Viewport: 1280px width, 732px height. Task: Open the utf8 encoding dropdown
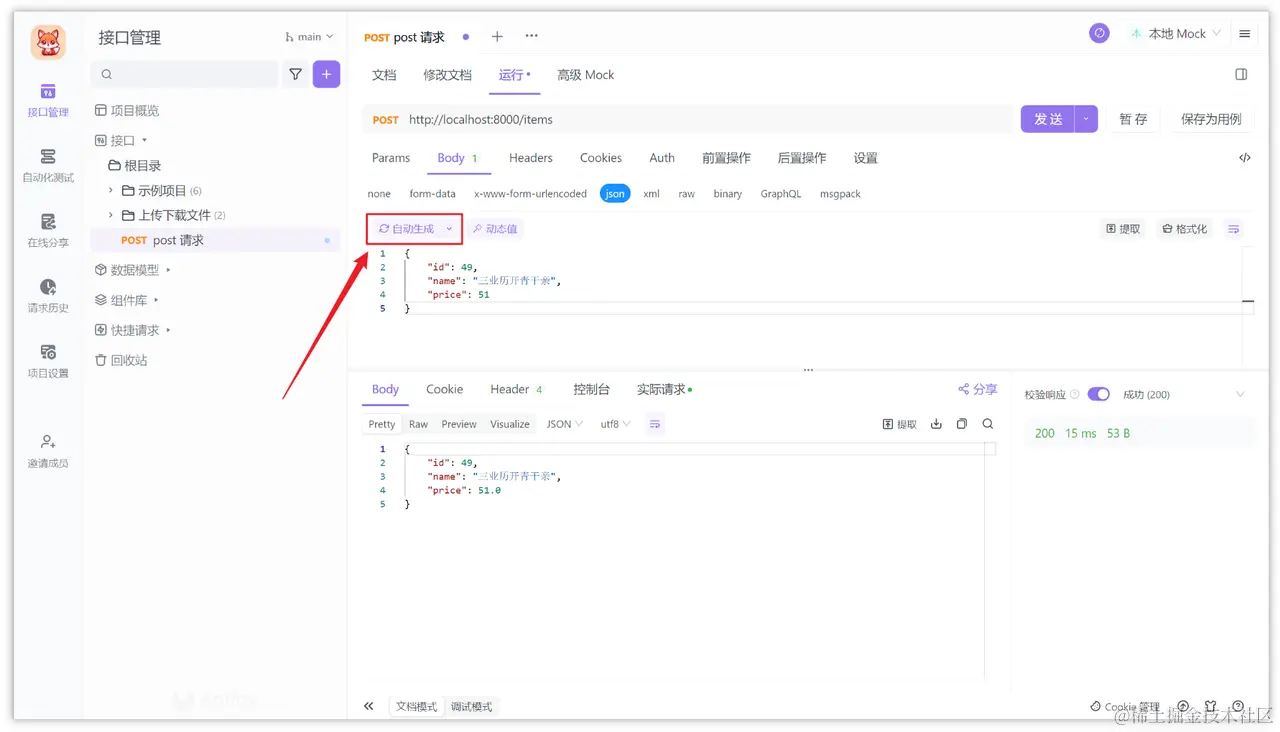(x=615, y=424)
